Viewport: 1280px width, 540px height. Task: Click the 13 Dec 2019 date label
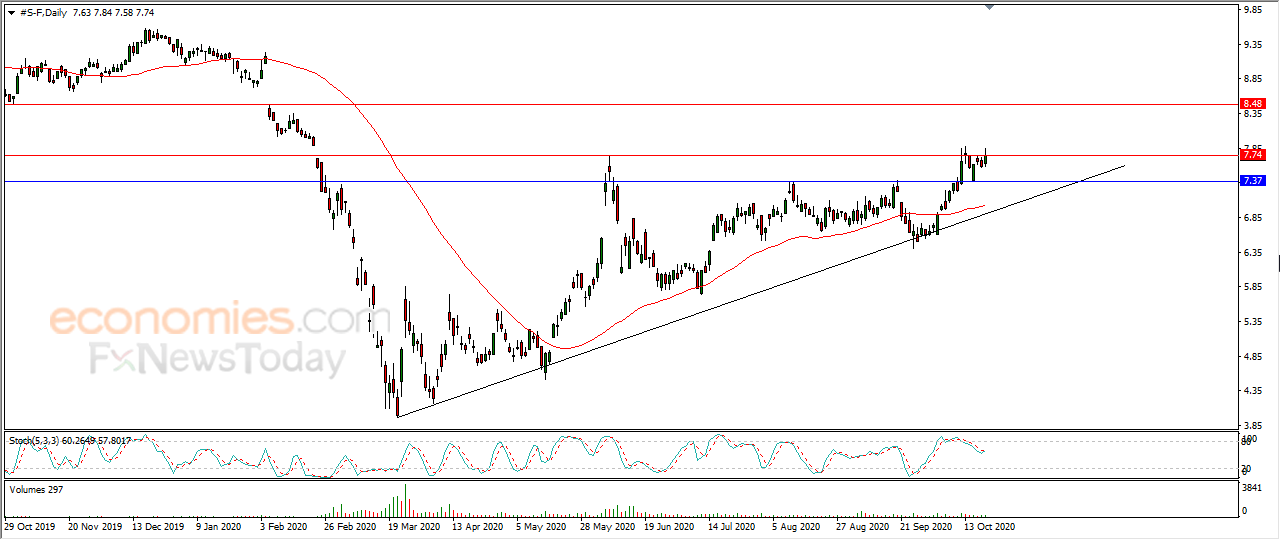pyautogui.click(x=160, y=525)
